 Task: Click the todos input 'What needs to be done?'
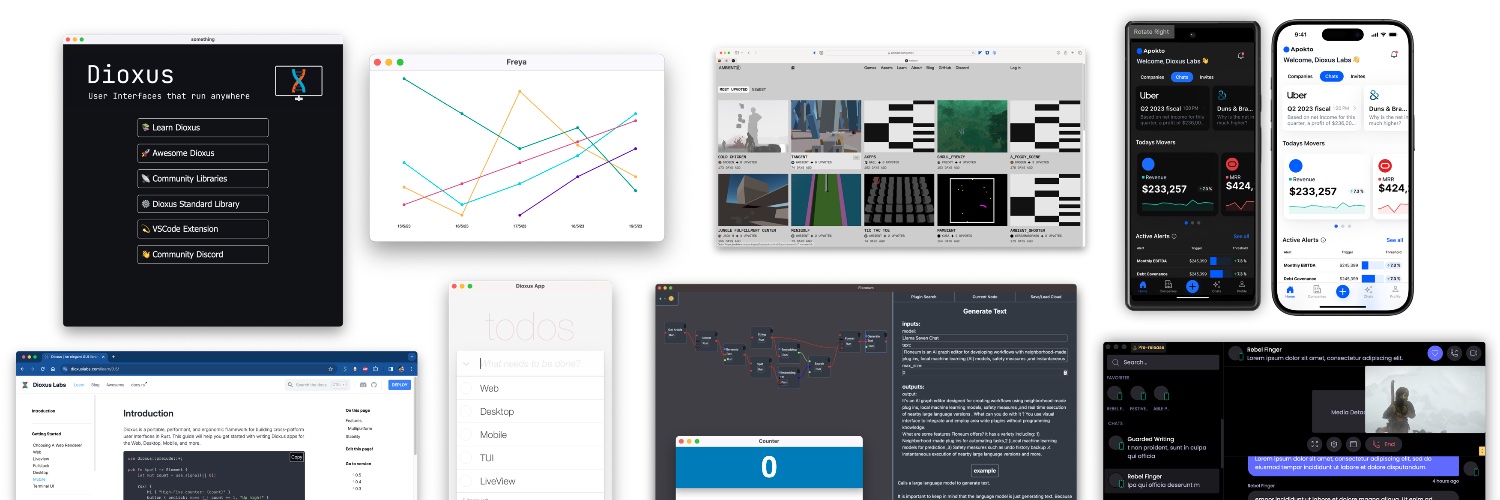tap(538, 363)
